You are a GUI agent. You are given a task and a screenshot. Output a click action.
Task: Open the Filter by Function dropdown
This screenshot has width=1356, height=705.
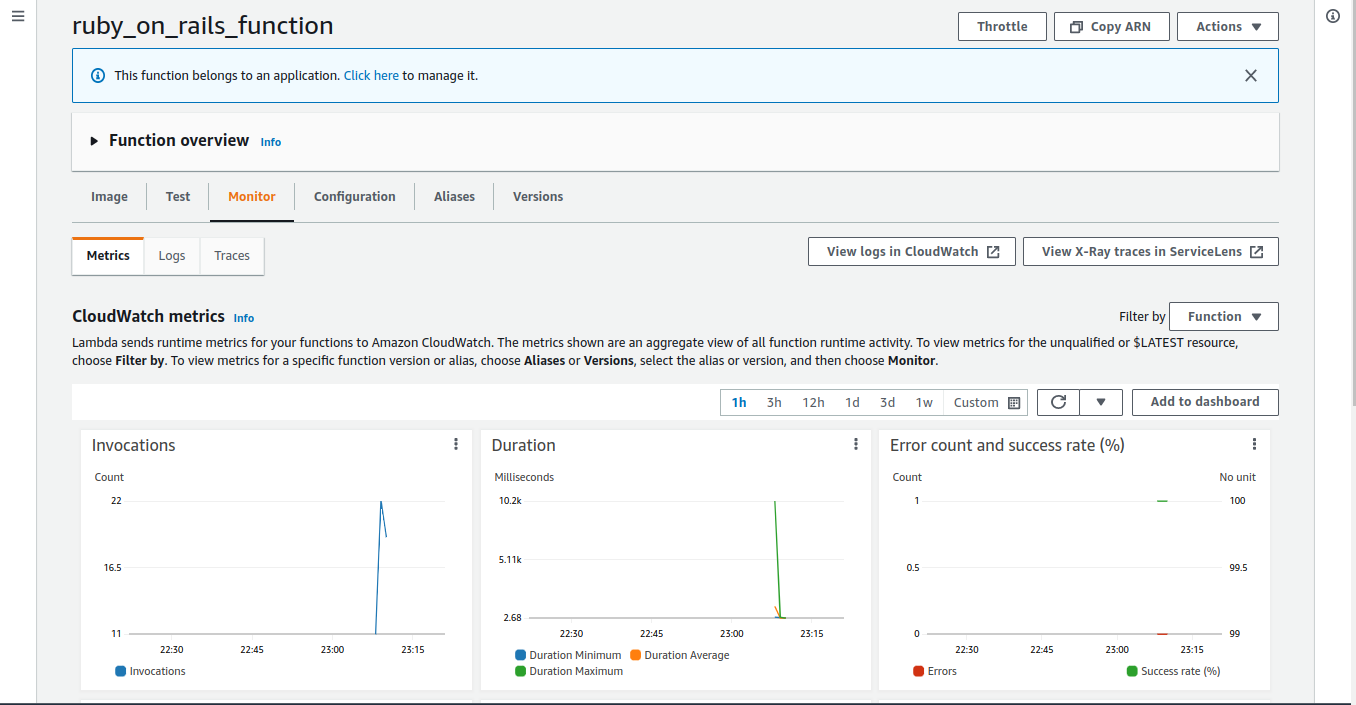pos(1224,317)
